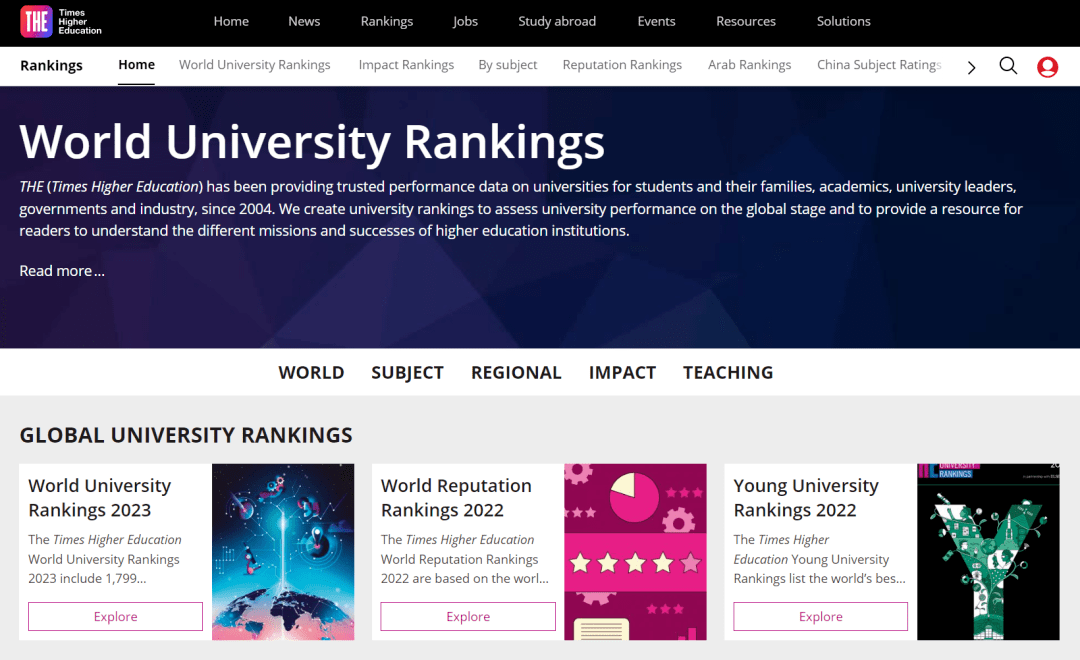Select the SUBJECT ranking category tab
This screenshot has width=1080, height=660.
tap(407, 372)
